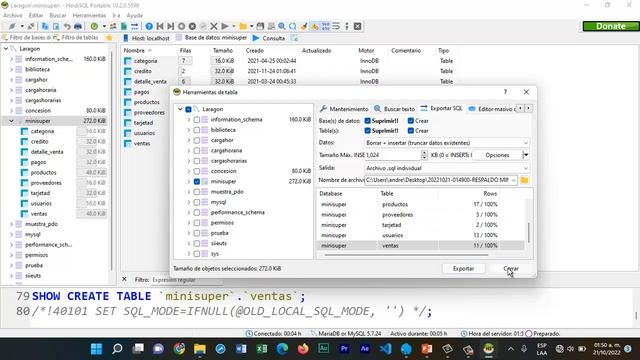
Task: Click the disconnect icon in main toolbar
Action: pos(31,26)
